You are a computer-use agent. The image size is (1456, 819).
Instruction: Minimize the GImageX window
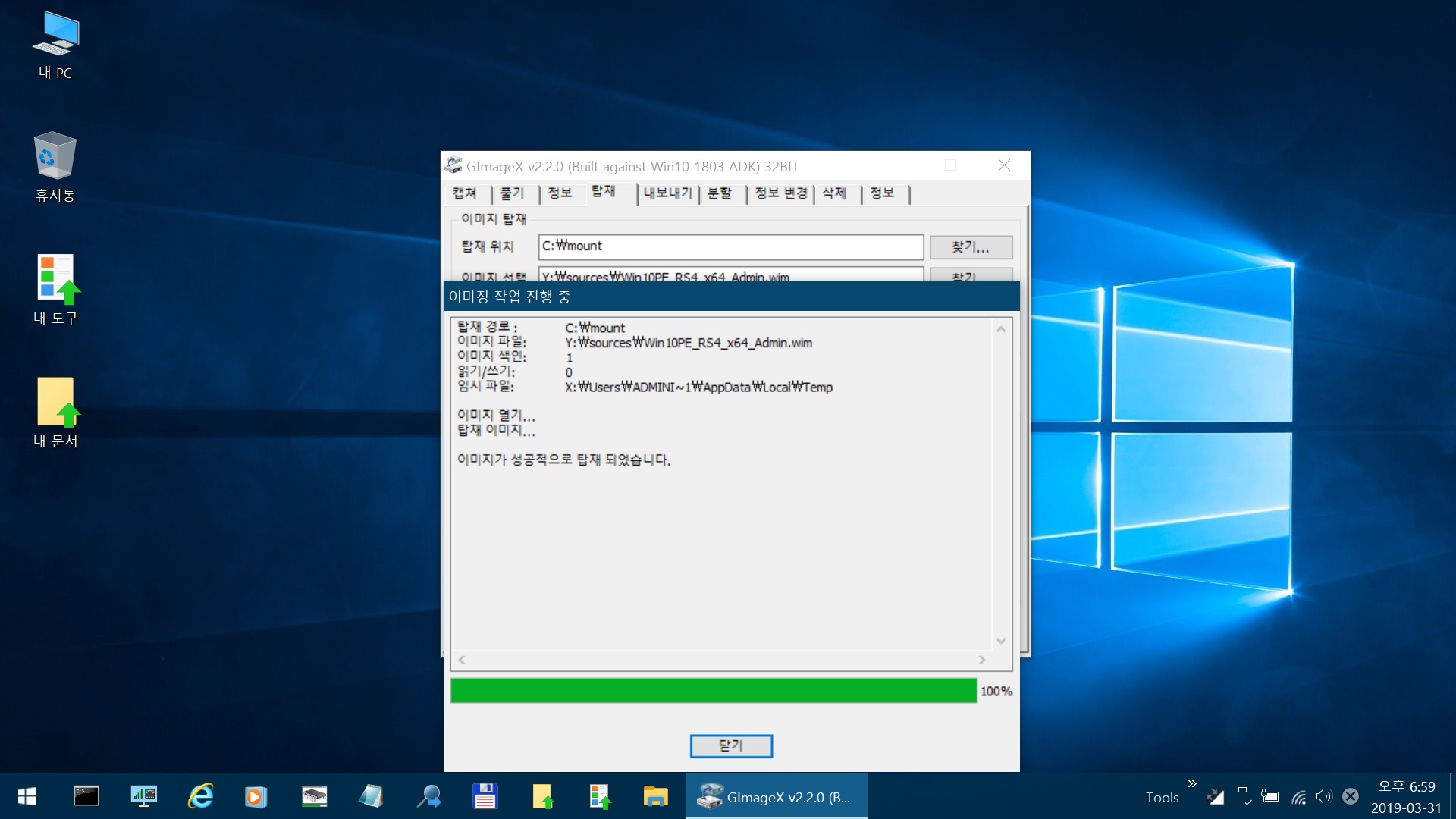click(x=898, y=165)
